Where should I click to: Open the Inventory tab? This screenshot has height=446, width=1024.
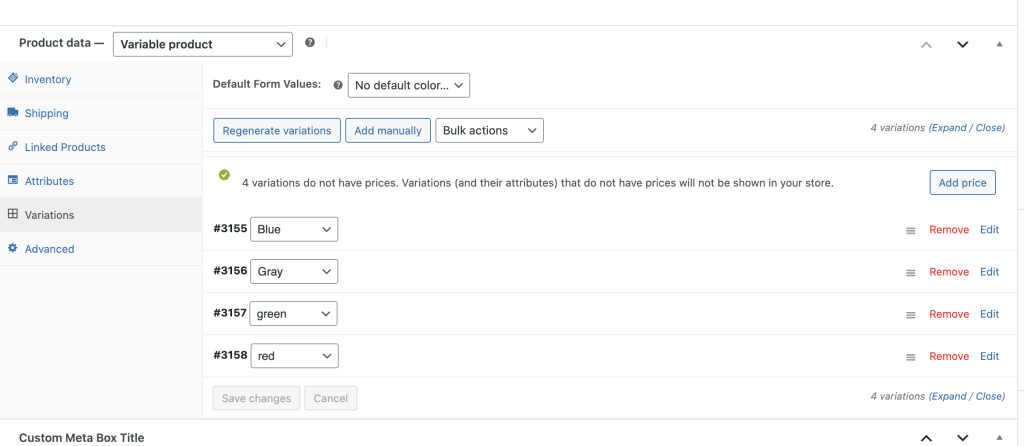[47, 79]
